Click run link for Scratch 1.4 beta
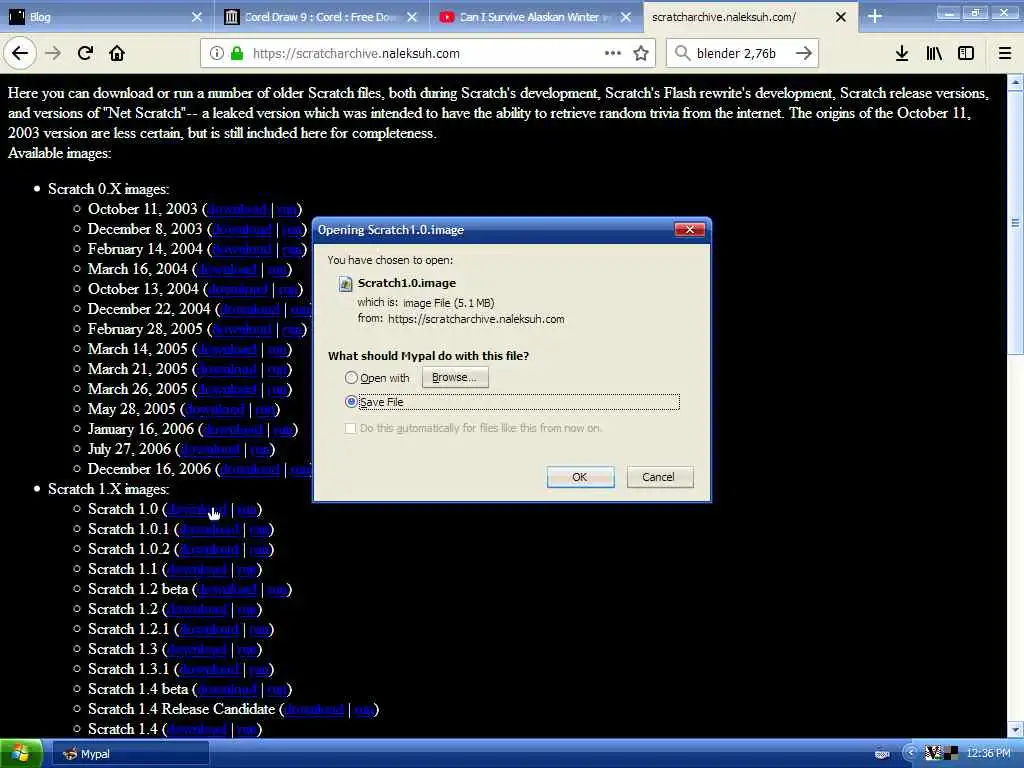This screenshot has height=768, width=1024. click(277, 690)
